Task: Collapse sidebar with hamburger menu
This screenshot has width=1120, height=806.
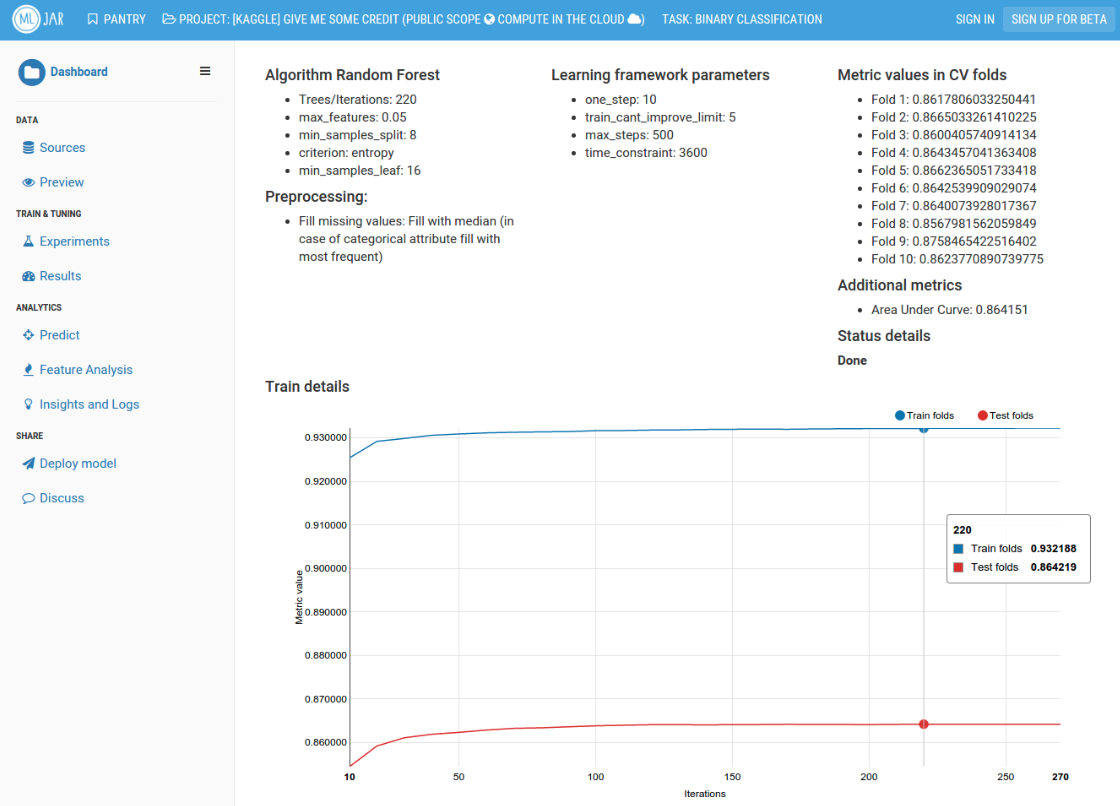Action: tap(205, 71)
